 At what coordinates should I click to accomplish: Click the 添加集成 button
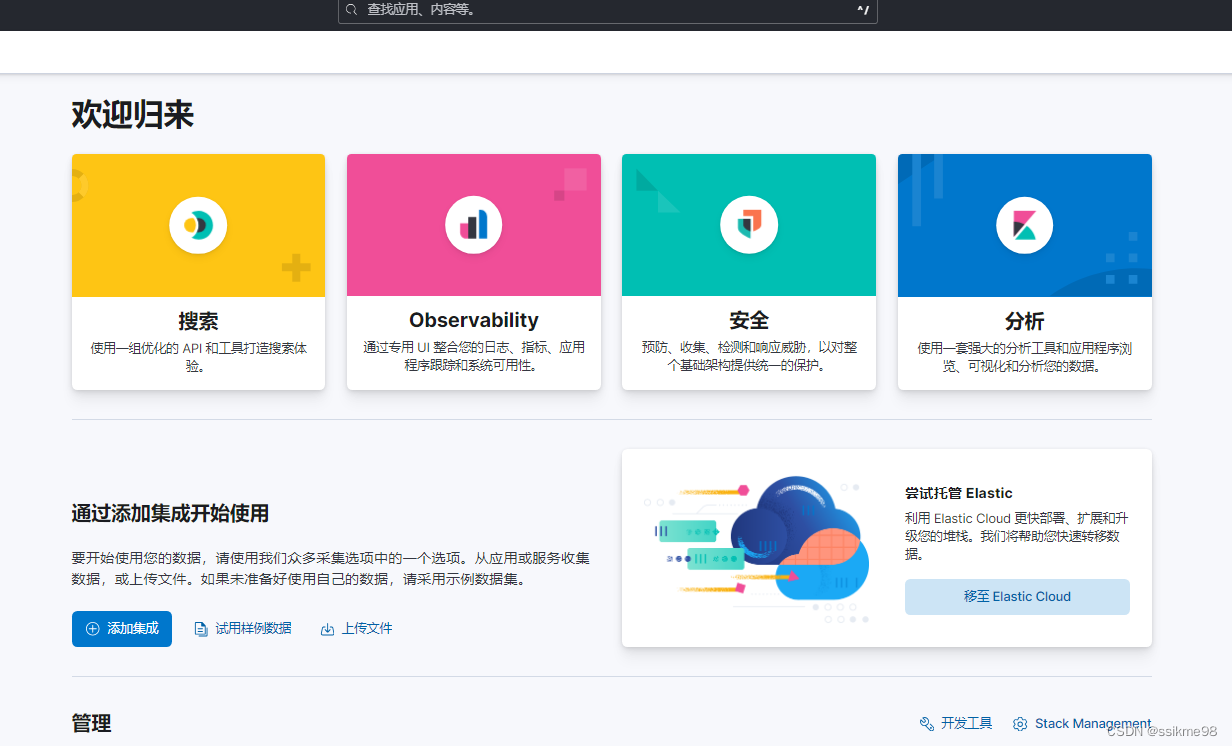[122, 629]
